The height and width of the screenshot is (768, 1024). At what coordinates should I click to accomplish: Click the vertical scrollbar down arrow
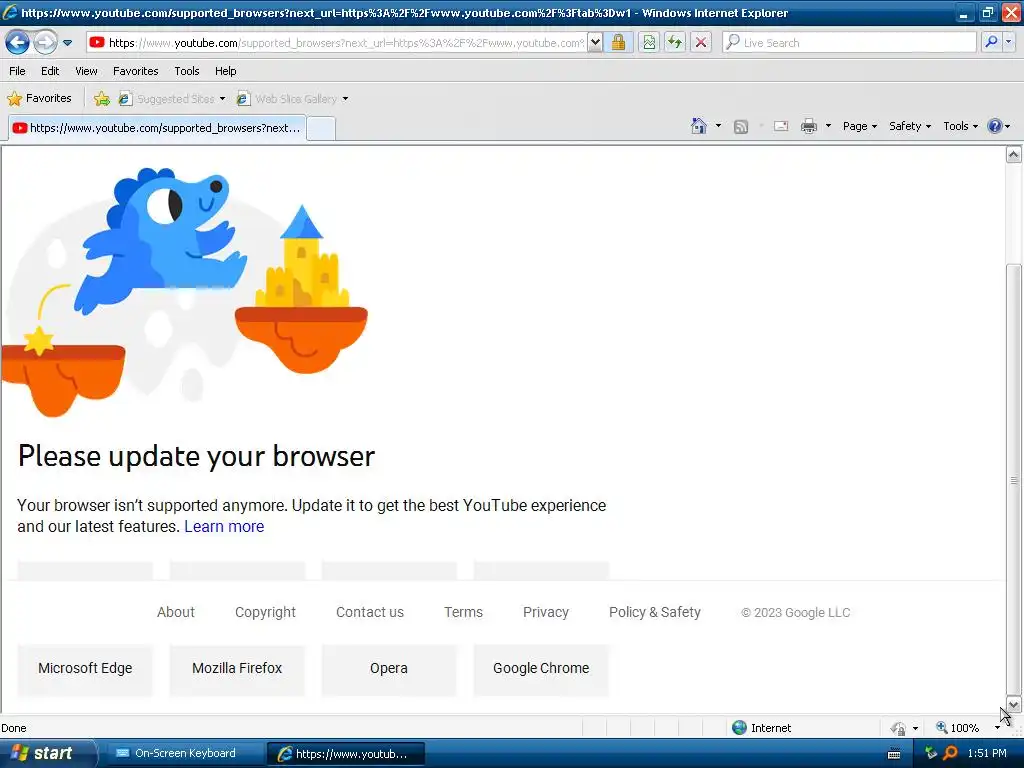tap(1013, 704)
